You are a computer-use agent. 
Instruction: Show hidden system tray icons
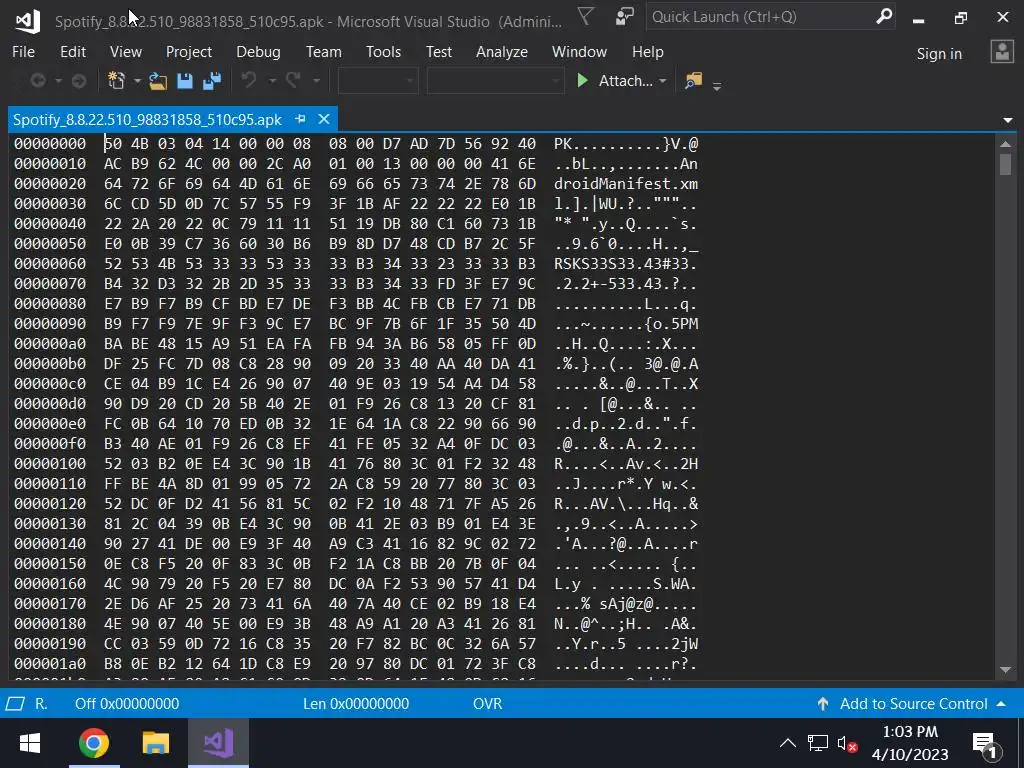pyautogui.click(x=788, y=743)
